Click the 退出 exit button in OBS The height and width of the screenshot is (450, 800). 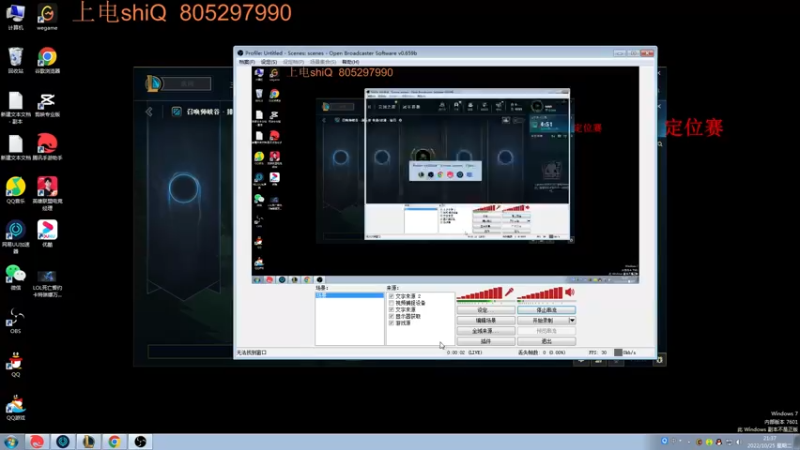pyautogui.click(x=546, y=341)
